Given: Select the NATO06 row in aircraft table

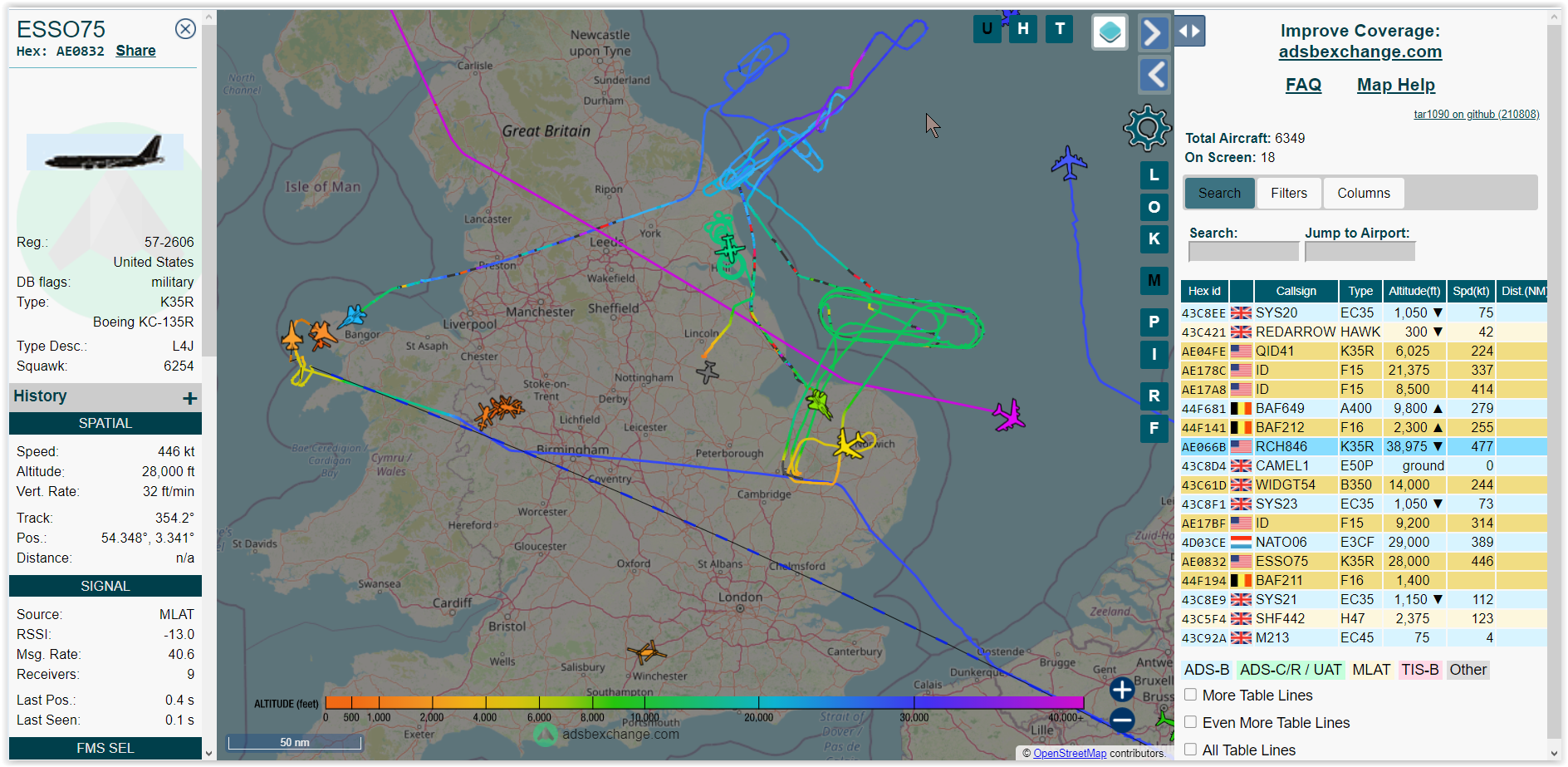Looking at the screenshot, I should pos(1364,543).
